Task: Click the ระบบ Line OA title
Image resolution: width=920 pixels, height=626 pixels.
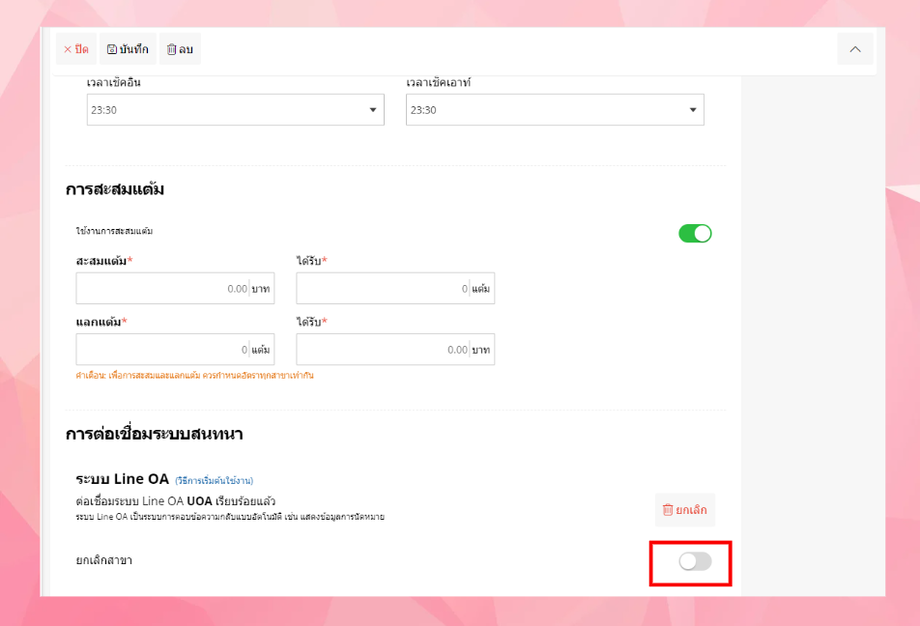Action: point(123,479)
